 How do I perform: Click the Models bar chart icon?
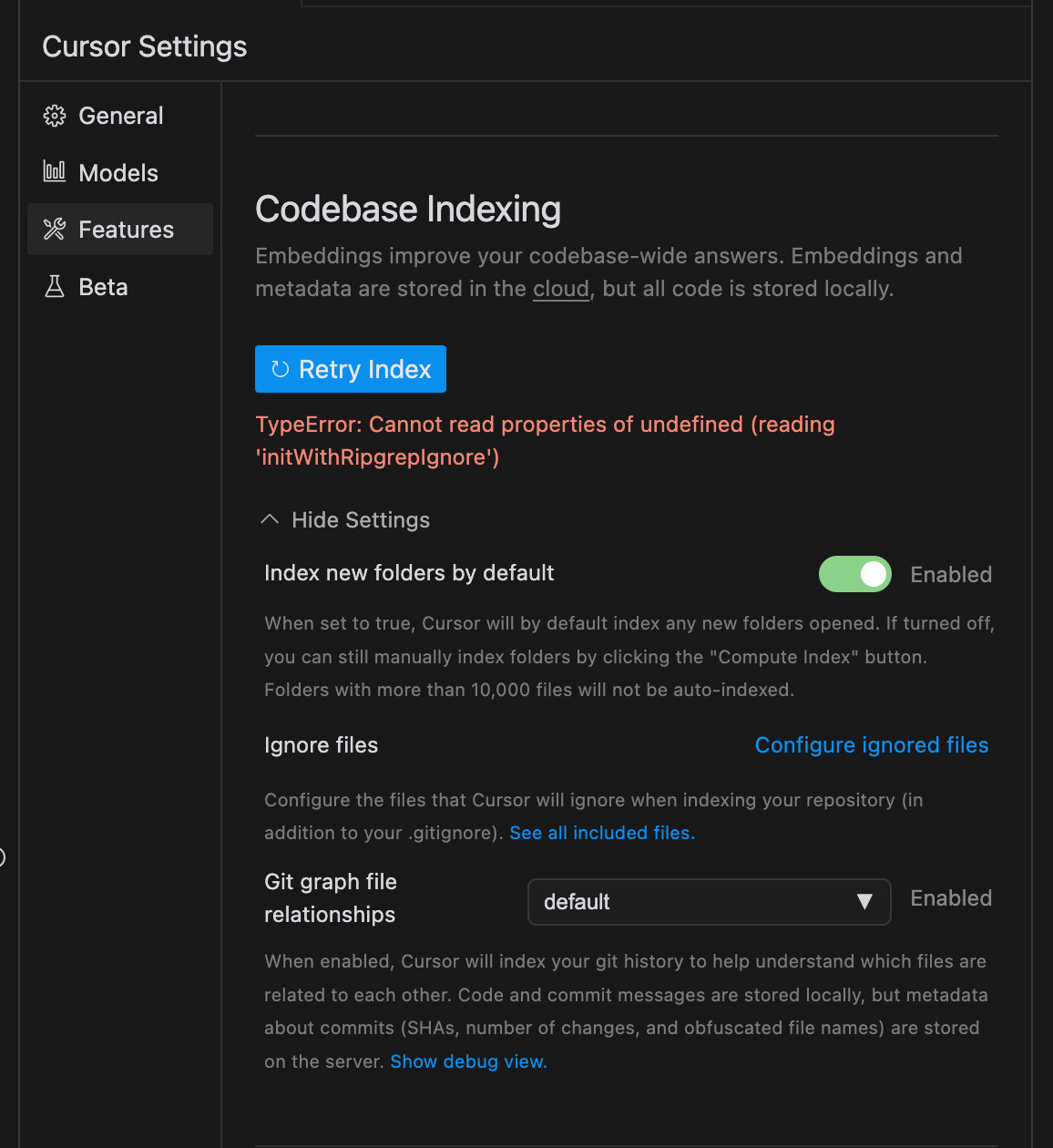click(x=55, y=171)
